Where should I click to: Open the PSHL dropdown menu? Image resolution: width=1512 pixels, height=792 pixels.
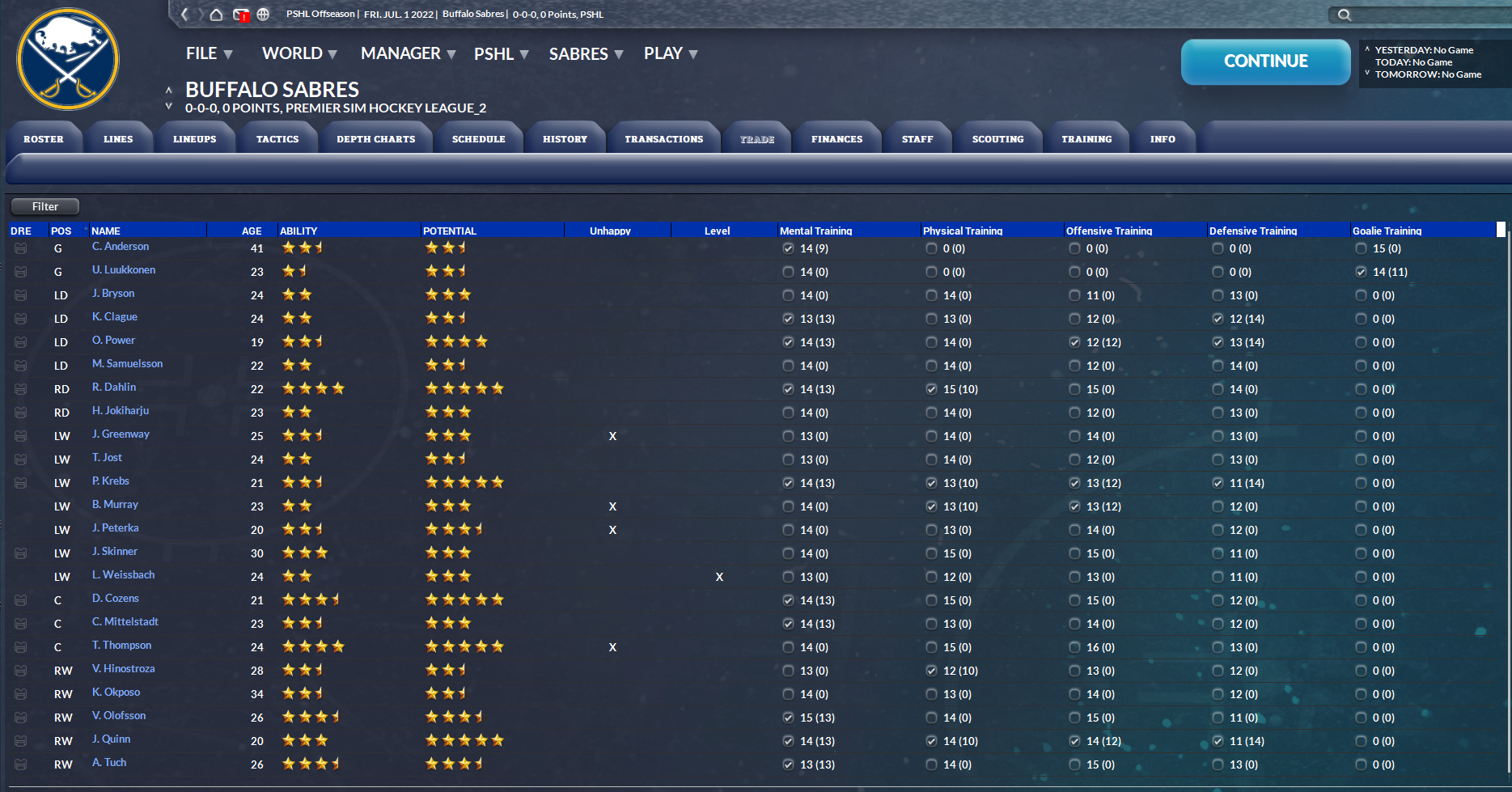coord(501,53)
